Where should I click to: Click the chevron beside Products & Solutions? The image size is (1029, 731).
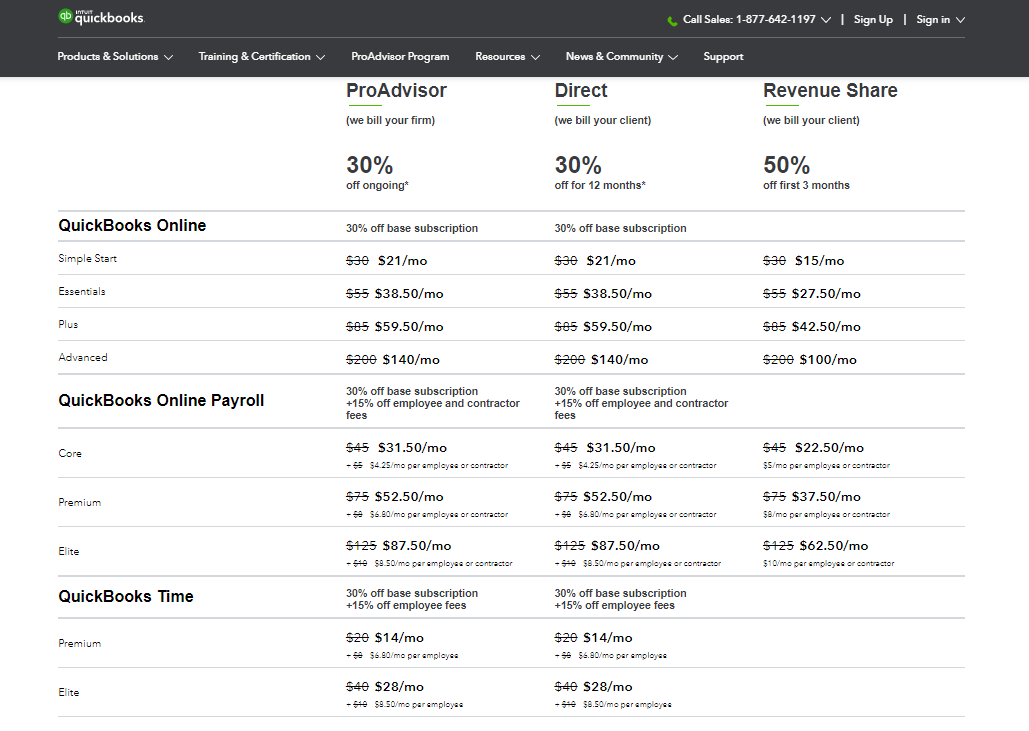pyautogui.click(x=168, y=58)
